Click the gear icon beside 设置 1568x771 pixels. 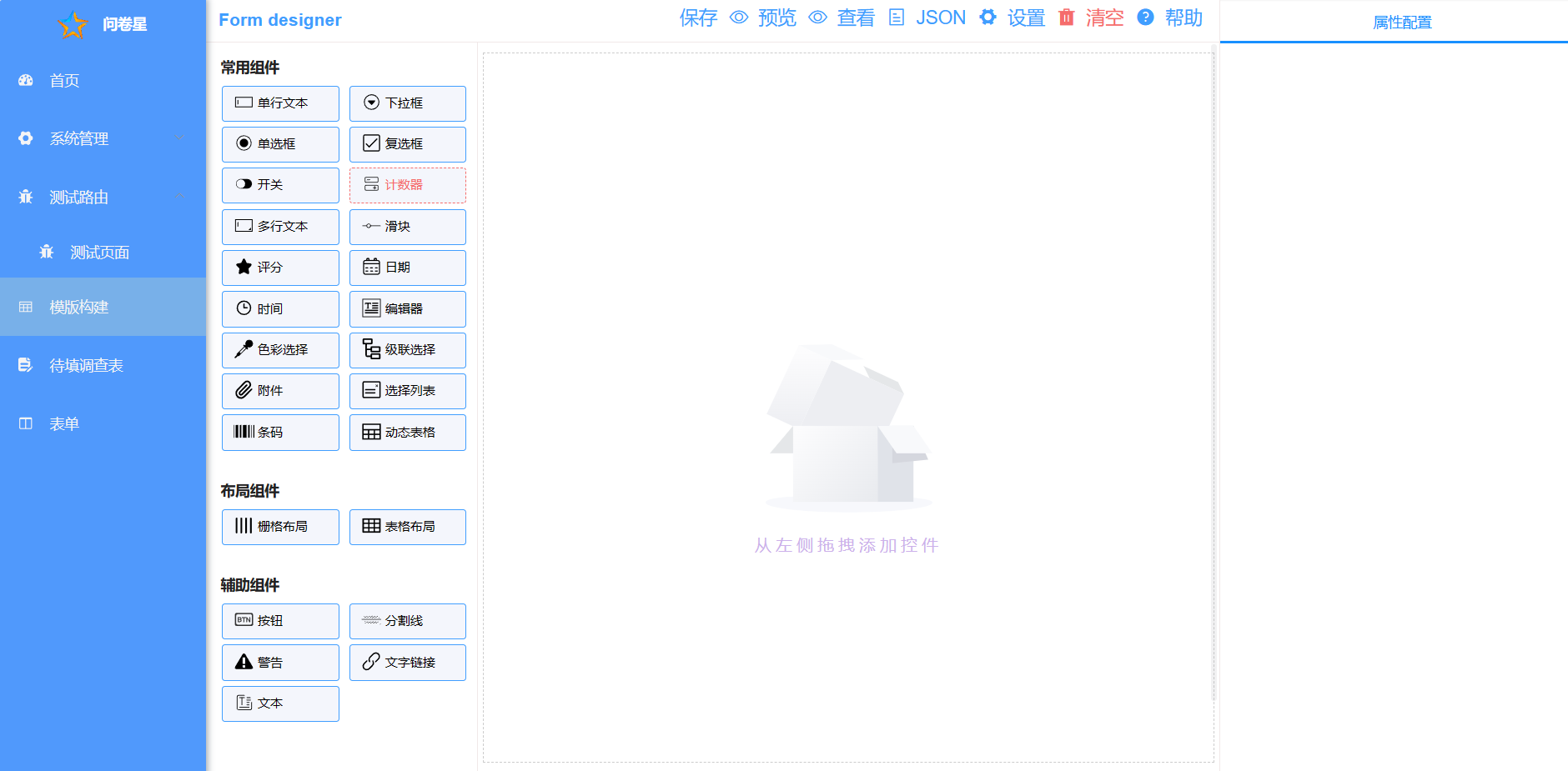[988, 18]
